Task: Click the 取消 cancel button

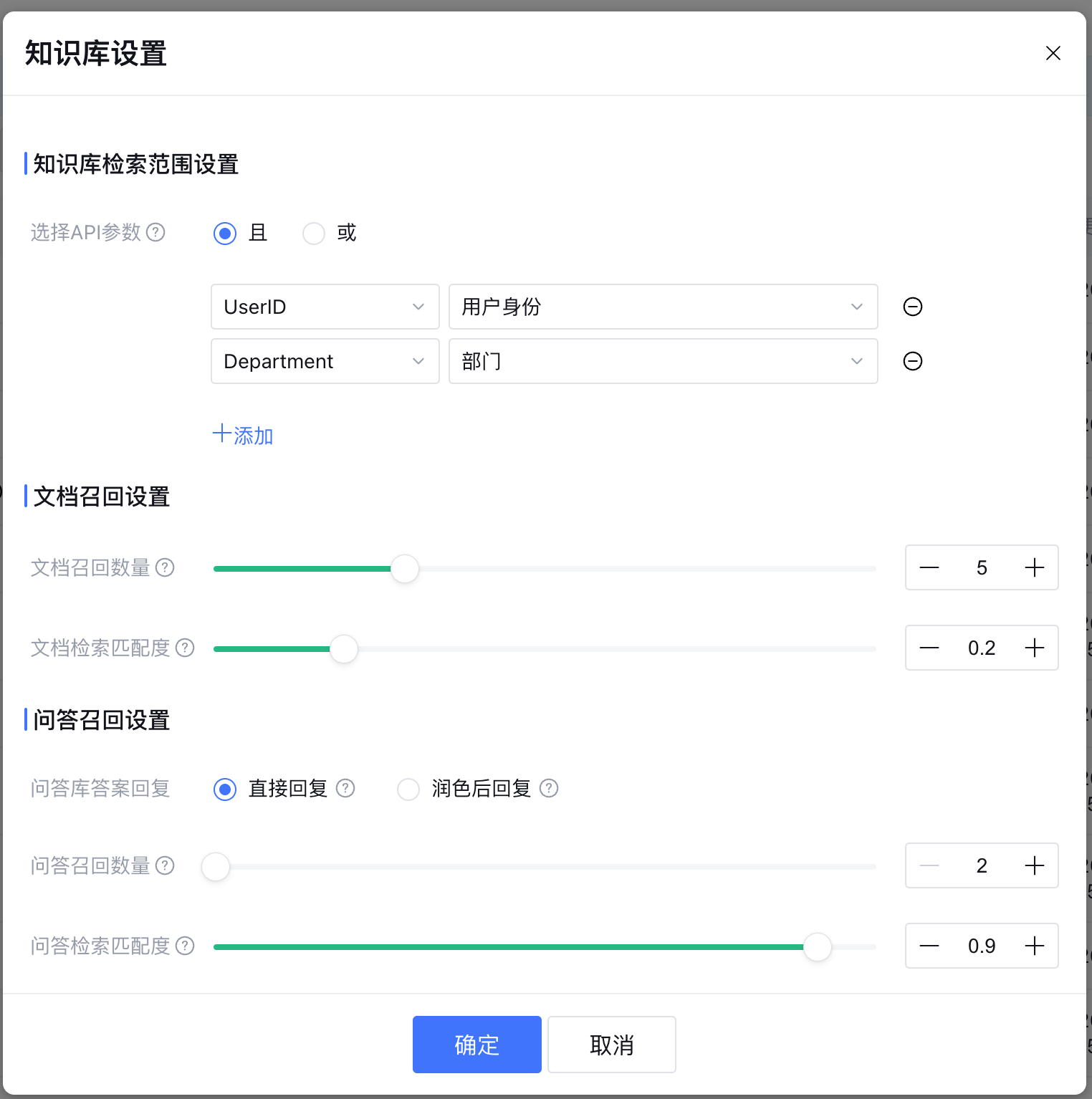Action: coord(611,1045)
